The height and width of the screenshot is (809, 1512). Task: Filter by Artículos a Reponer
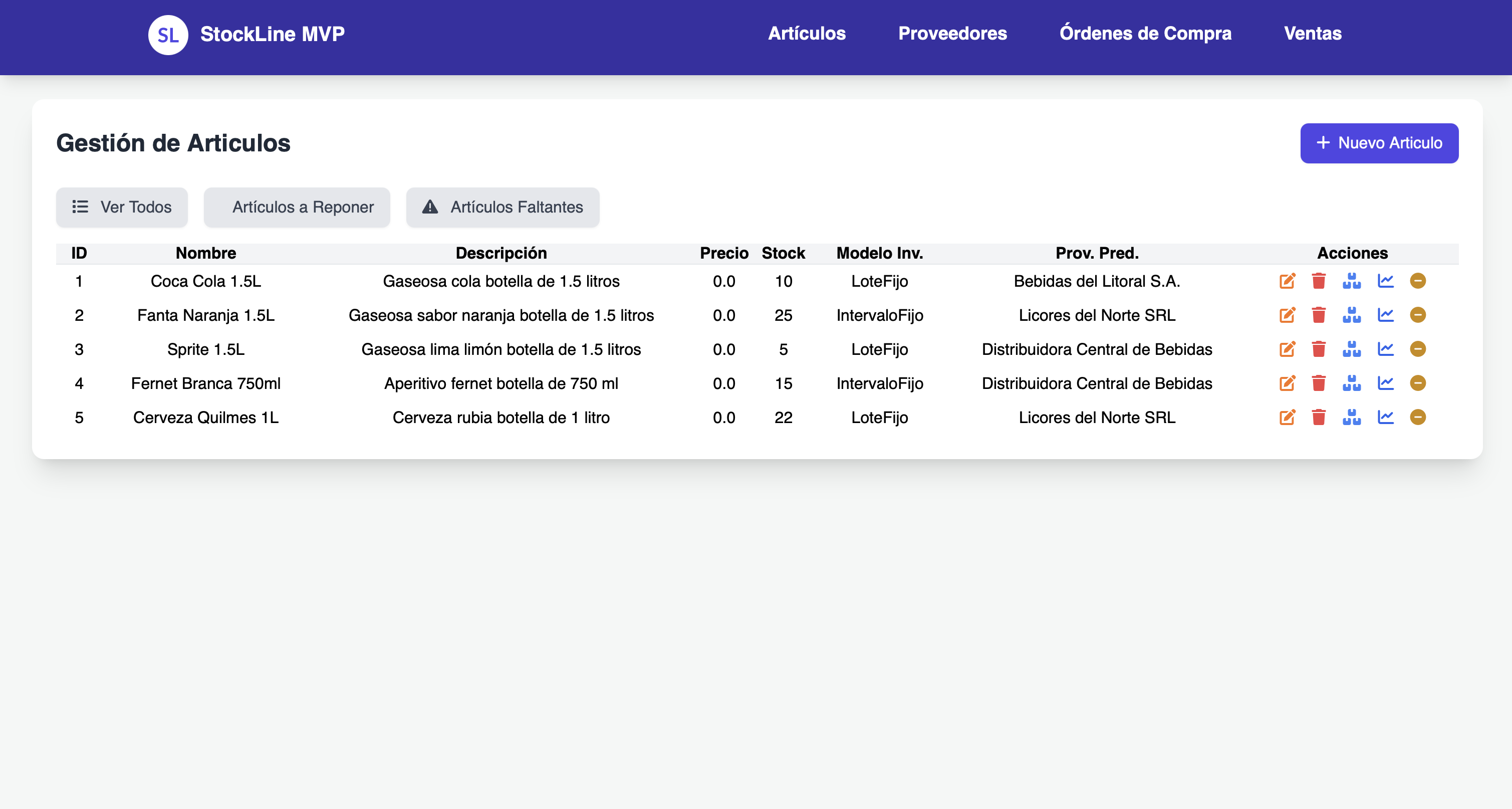pyautogui.click(x=297, y=207)
